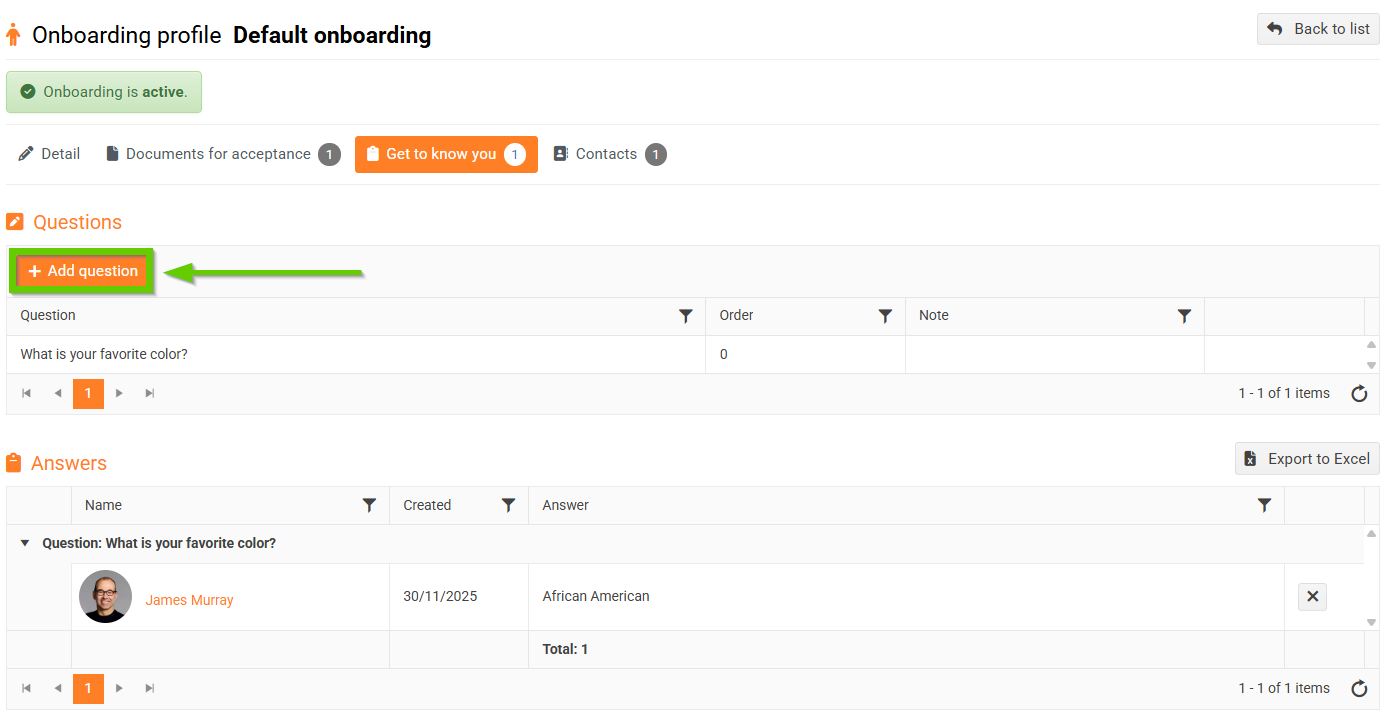Viewport: 1386px width, 715px height.
Task: Open filter for Order column
Action: click(885, 316)
